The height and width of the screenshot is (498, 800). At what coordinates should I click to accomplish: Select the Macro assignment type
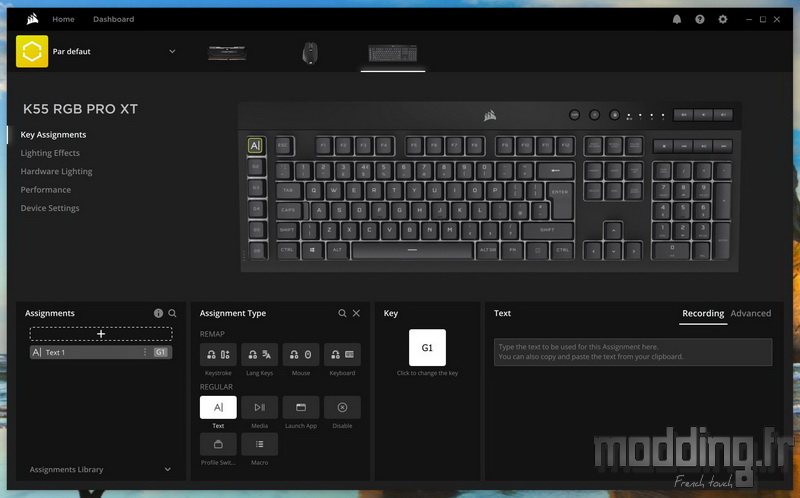259,444
